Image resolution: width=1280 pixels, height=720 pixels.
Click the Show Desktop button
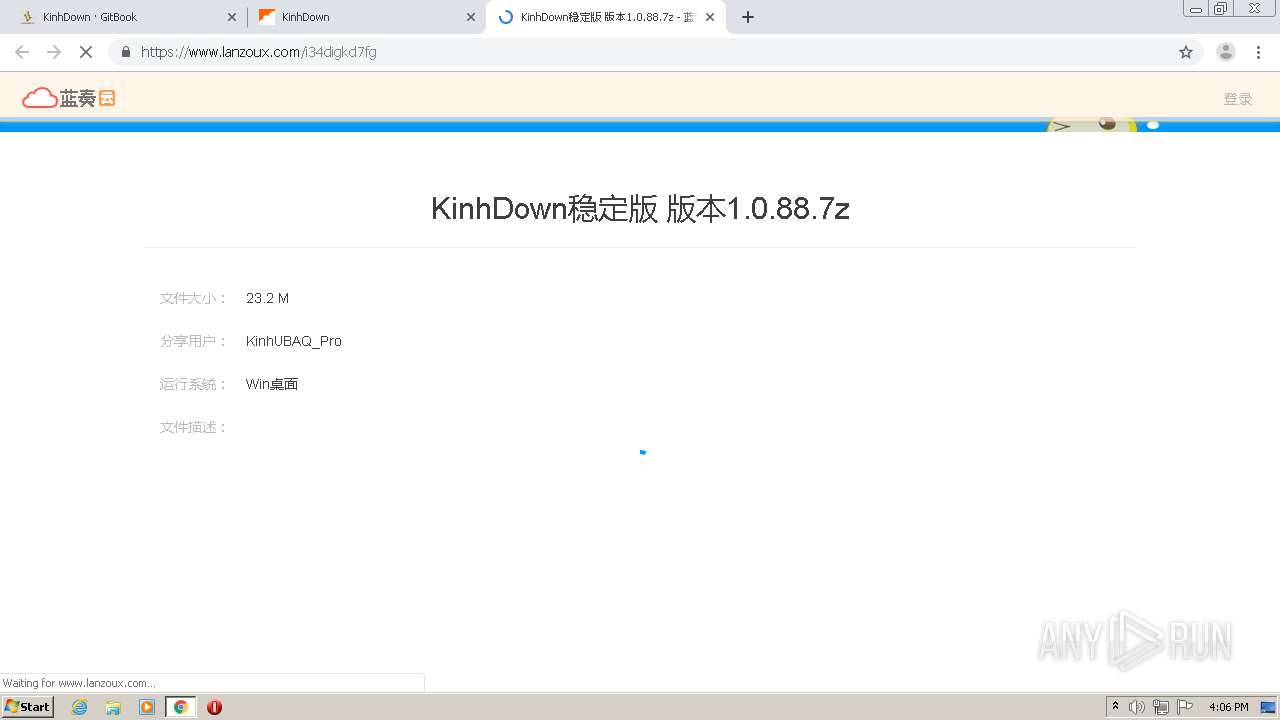point(1269,707)
